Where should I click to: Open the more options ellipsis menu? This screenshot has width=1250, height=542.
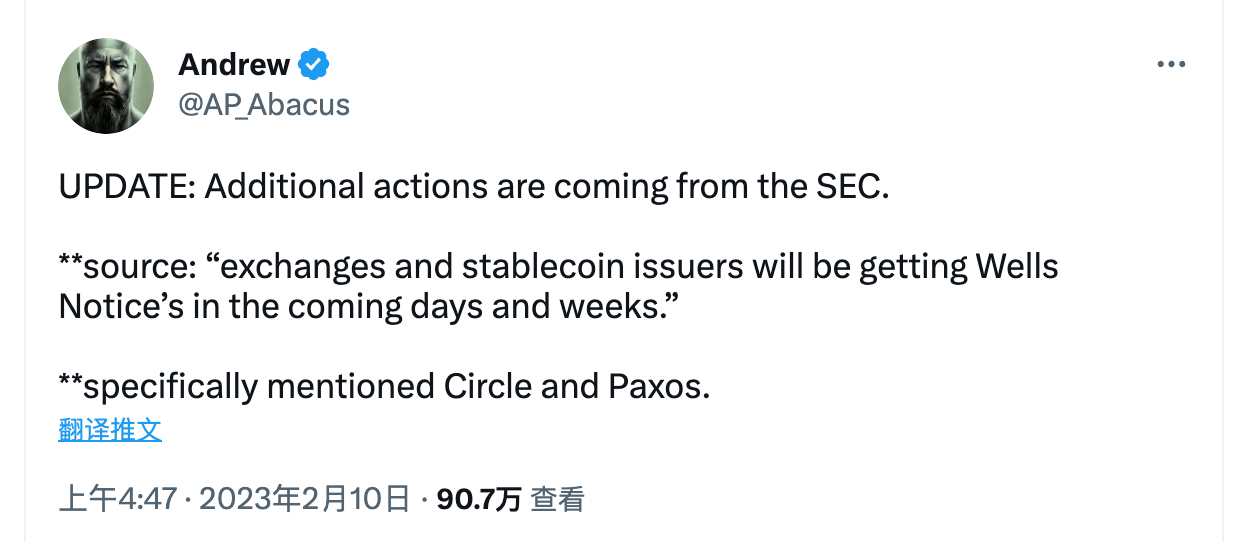(x=1171, y=65)
